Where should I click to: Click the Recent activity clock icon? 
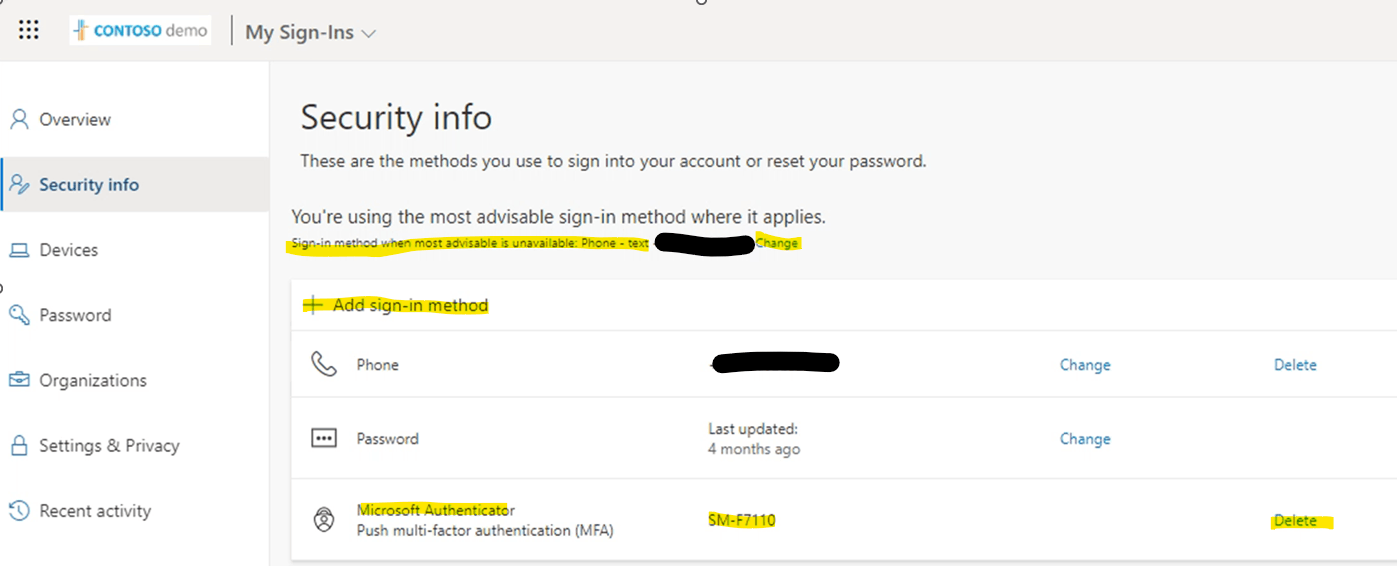pyautogui.click(x=19, y=511)
